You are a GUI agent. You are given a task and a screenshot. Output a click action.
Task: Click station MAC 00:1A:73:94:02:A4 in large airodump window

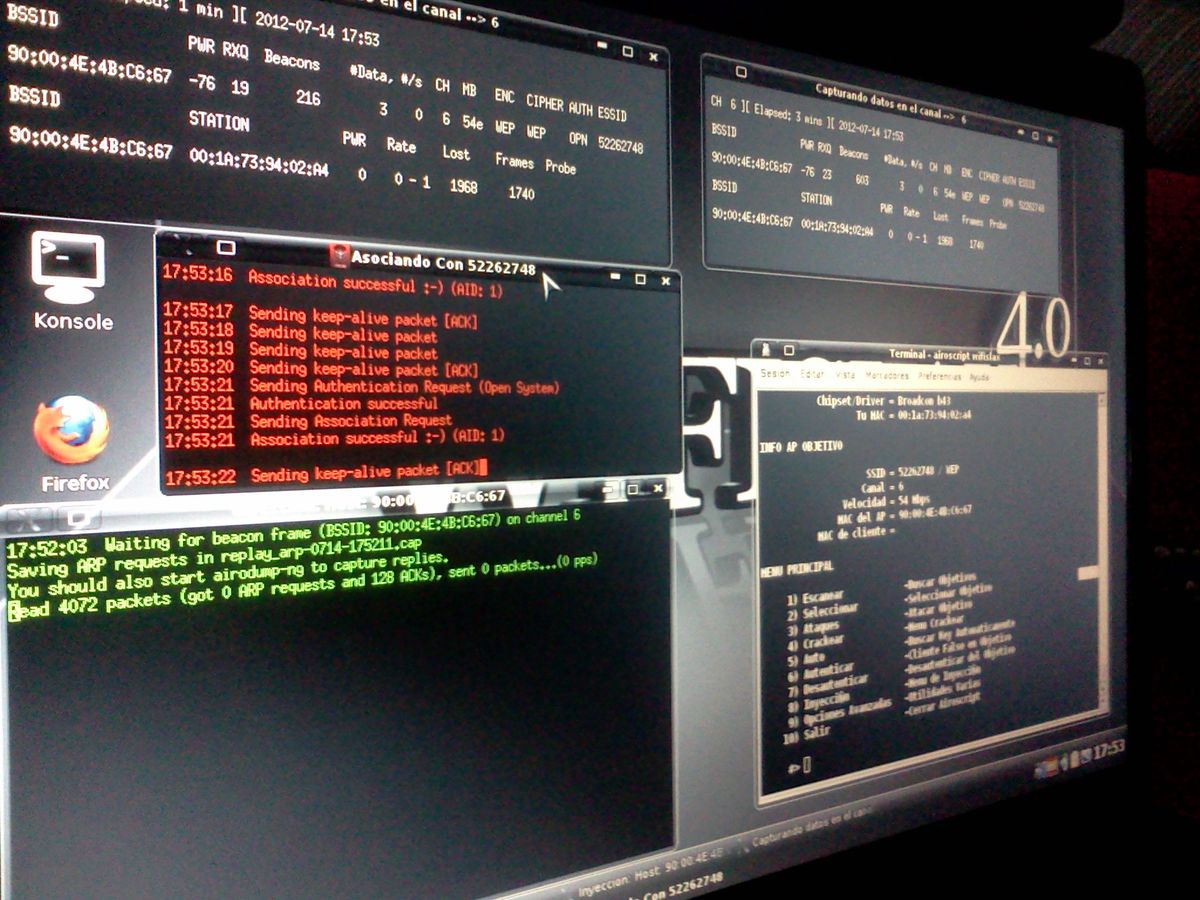coord(259,164)
